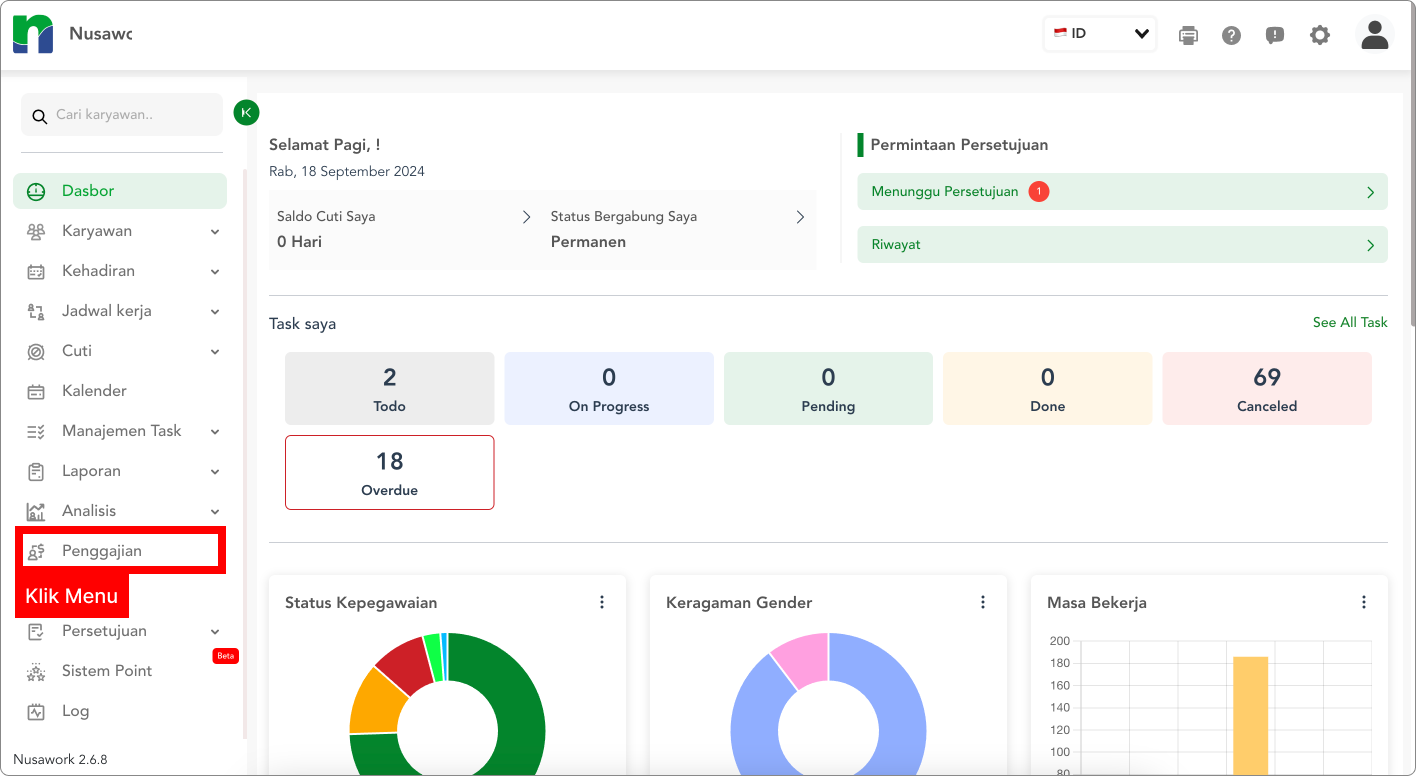Click the red notification badge count
The image size is (1416, 776).
point(1038,191)
